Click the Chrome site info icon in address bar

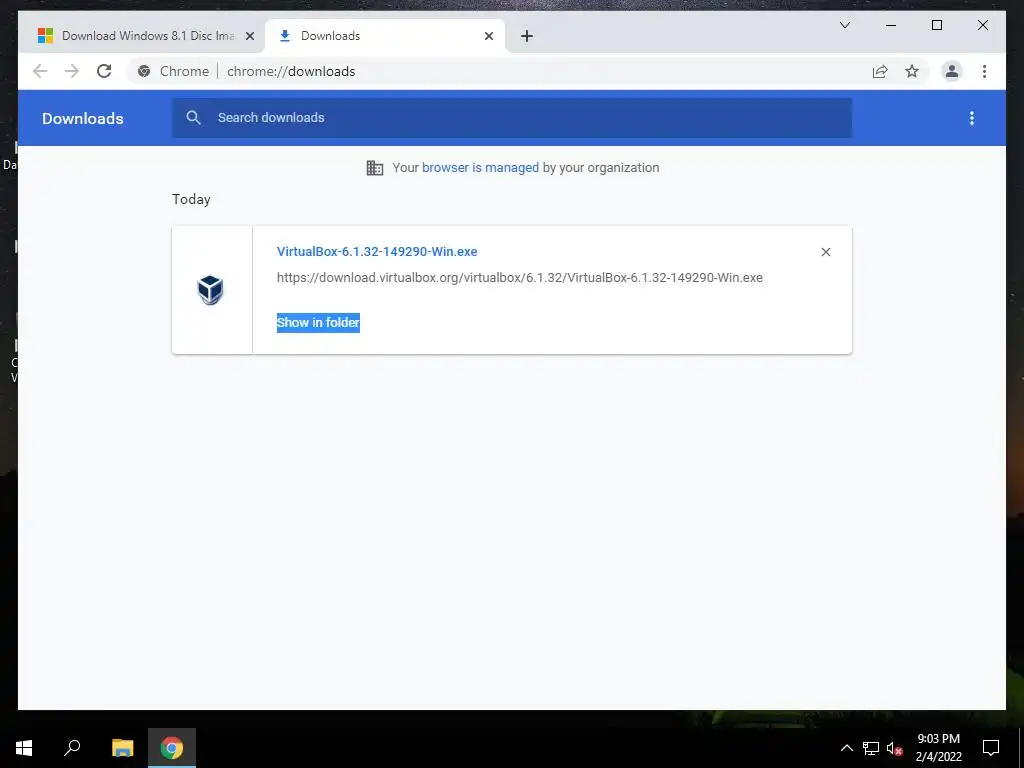[144, 71]
